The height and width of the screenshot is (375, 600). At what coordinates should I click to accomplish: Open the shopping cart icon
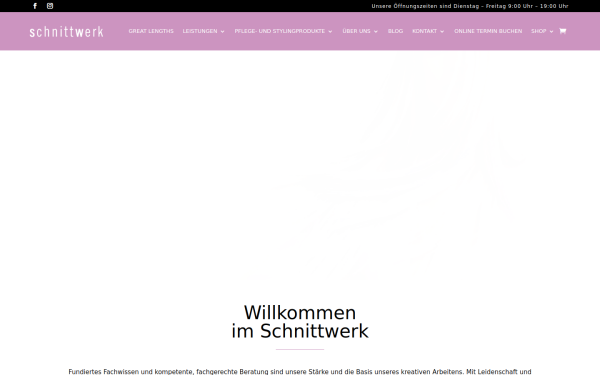[562, 31]
